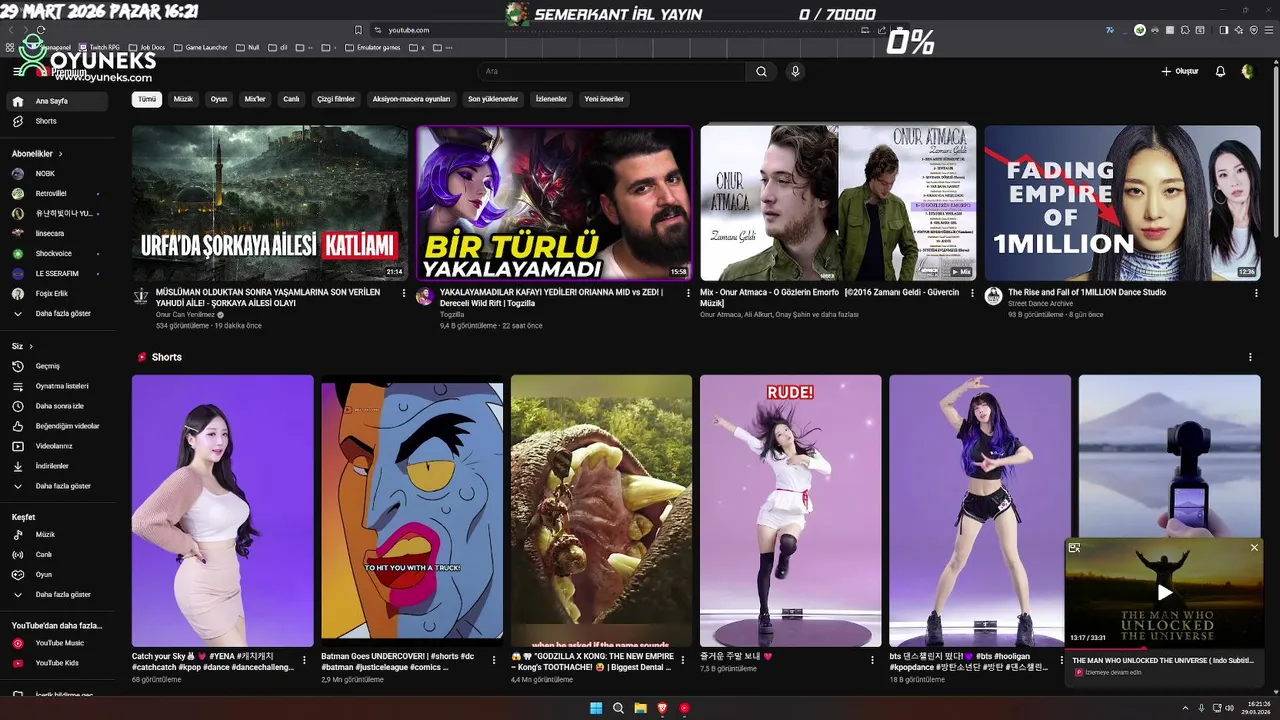Open the account avatar menu
1280x720 pixels.
pos(1247,71)
